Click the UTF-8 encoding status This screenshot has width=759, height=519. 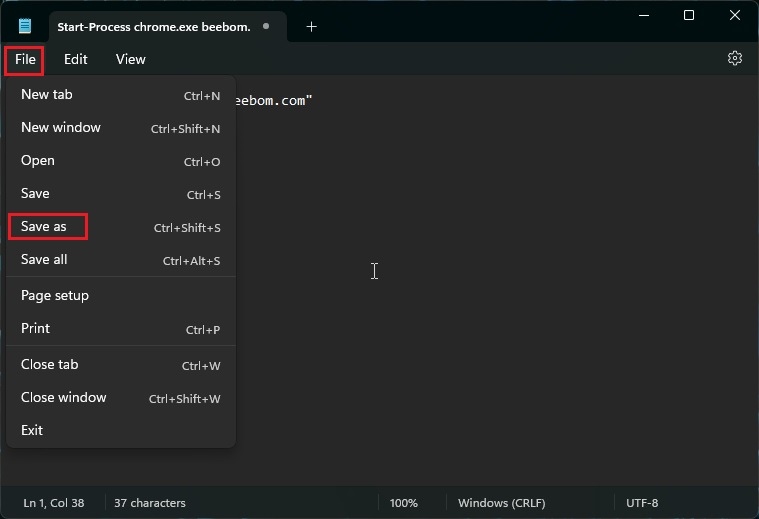(x=642, y=503)
